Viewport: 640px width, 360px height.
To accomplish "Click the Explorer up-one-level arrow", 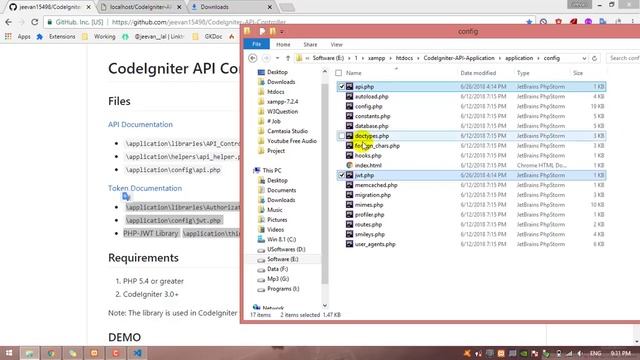I will tap(288, 58).
